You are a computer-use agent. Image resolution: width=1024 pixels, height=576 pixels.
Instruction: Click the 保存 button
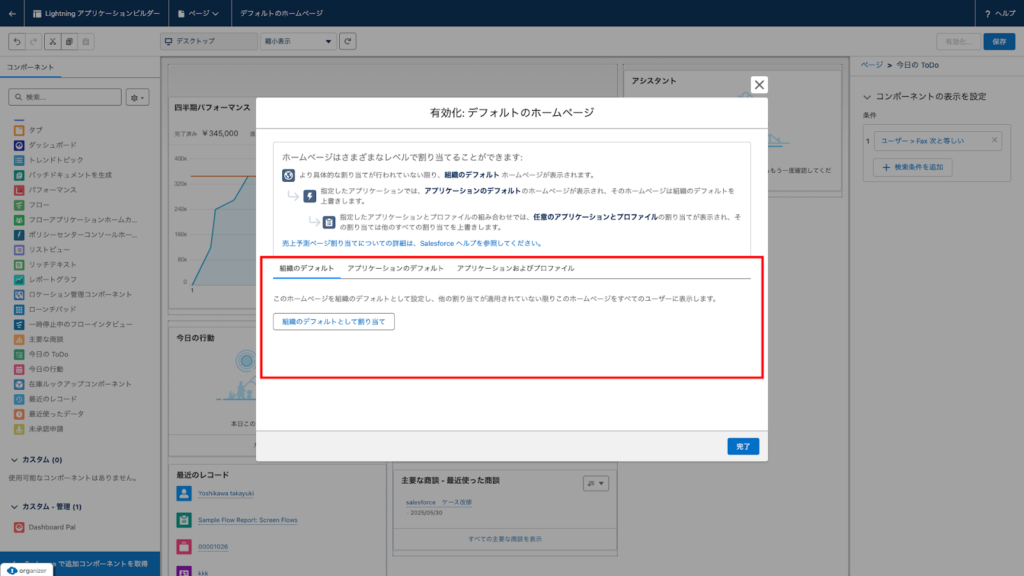tap(999, 42)
